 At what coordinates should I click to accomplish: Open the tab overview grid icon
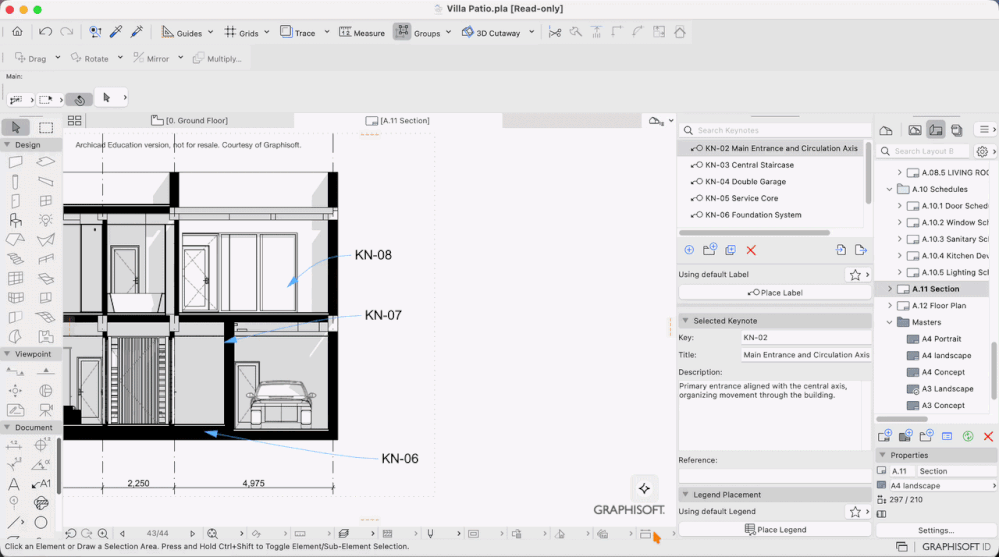pos(75,120)
